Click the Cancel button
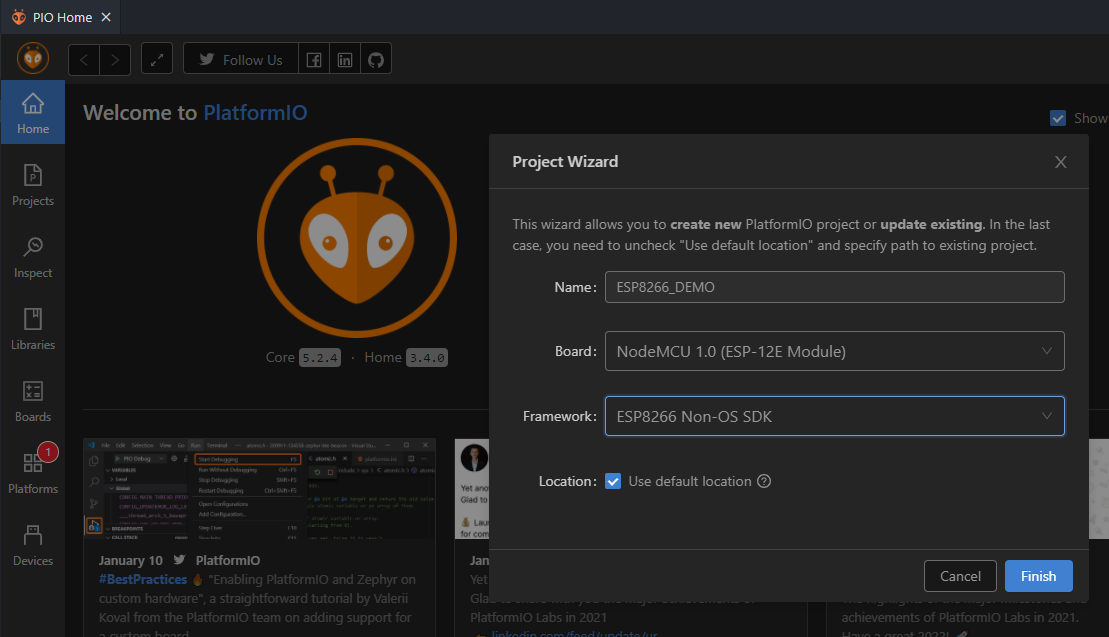The width and height of the screenshot is (1109, 637). 960,576
